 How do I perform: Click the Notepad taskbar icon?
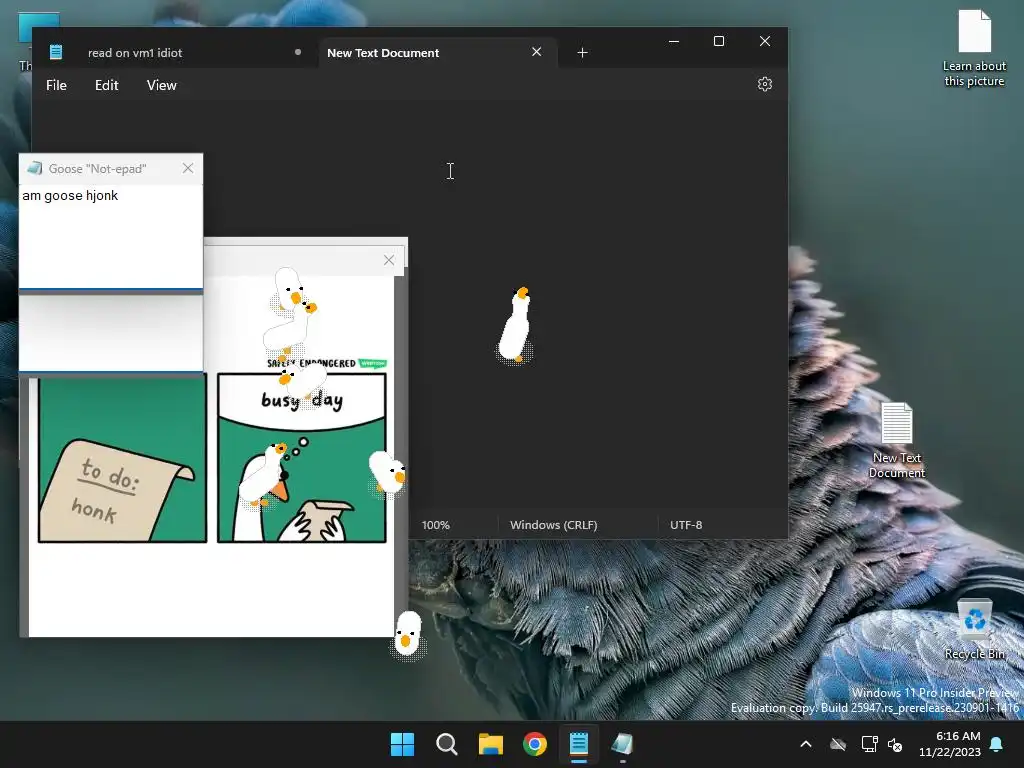[x=579, y=744]
